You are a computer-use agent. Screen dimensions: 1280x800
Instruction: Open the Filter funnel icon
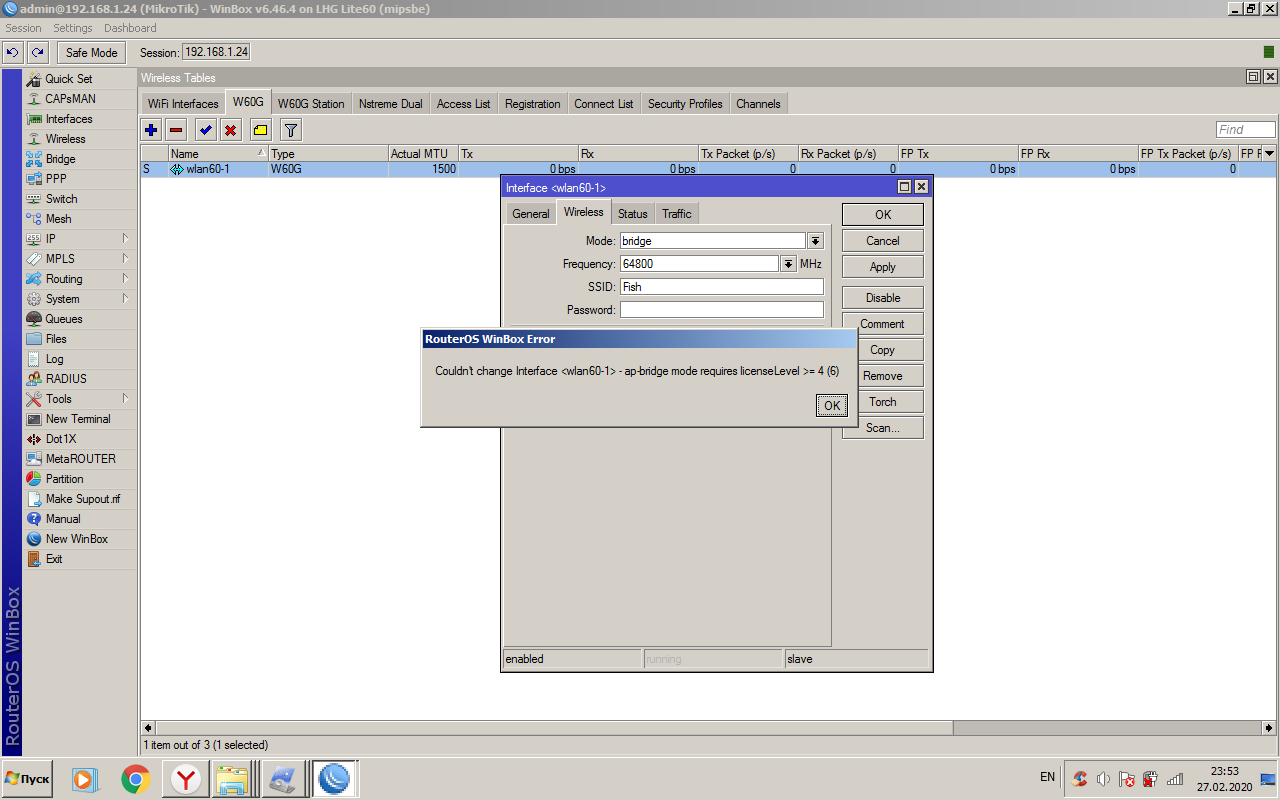(290, 130)
